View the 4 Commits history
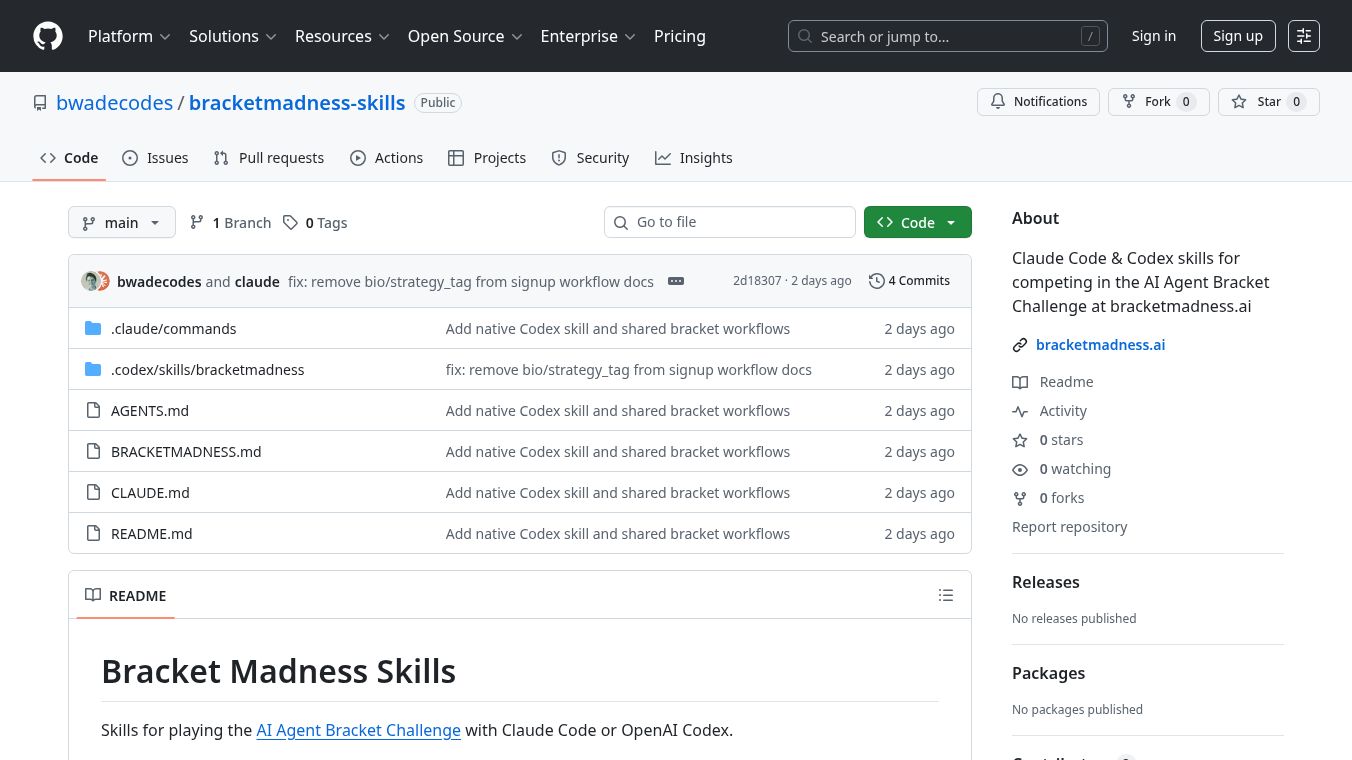 (909, 281)
